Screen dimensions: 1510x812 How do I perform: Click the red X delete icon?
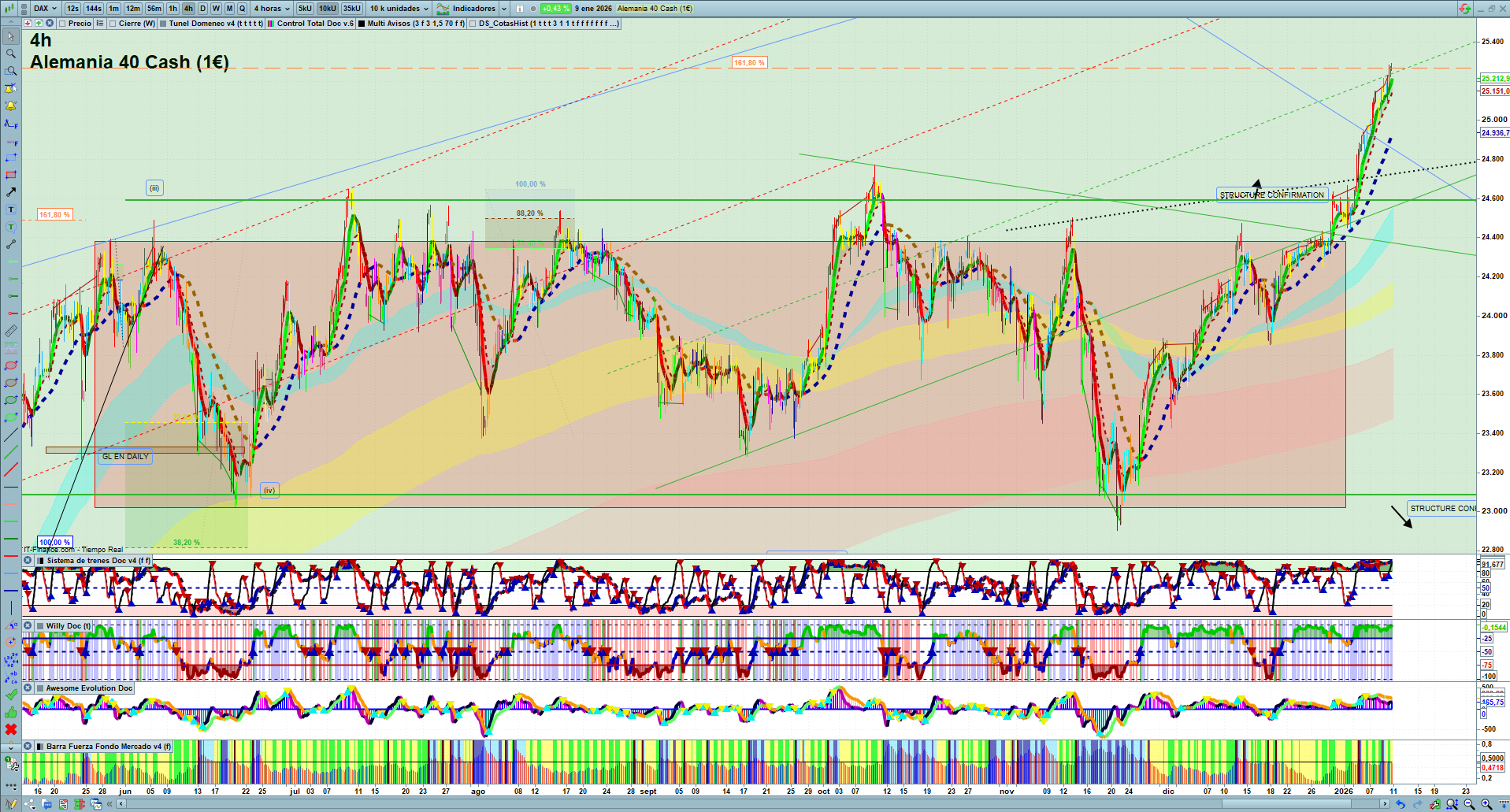(x=11, y=729)
